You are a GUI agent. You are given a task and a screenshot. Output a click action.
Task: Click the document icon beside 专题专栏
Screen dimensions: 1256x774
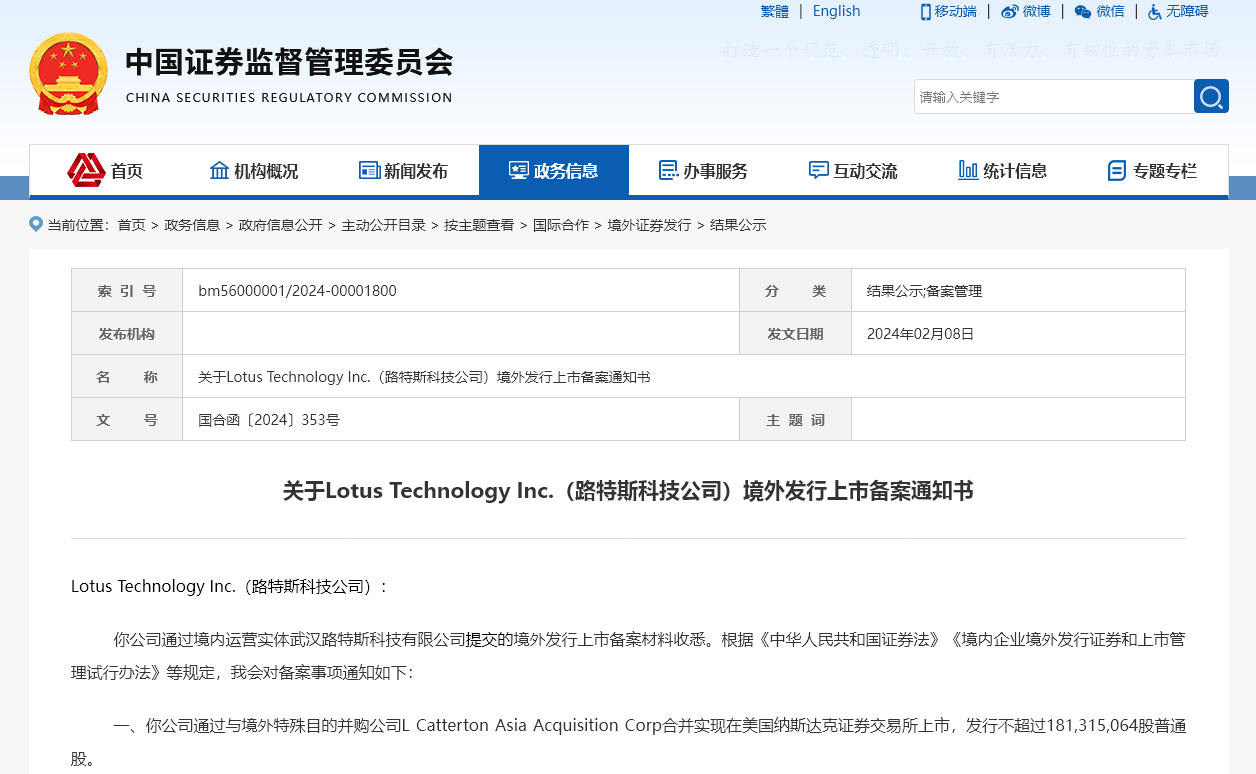[x=1117, y=170]
